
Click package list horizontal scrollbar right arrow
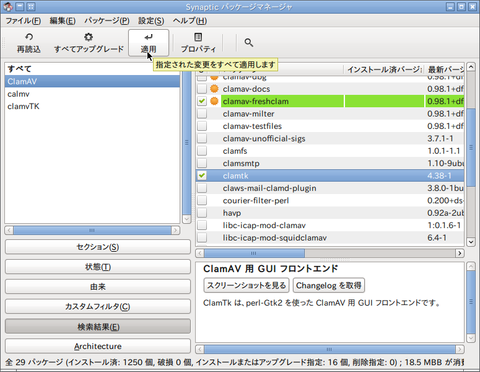(x=460, y=253)
